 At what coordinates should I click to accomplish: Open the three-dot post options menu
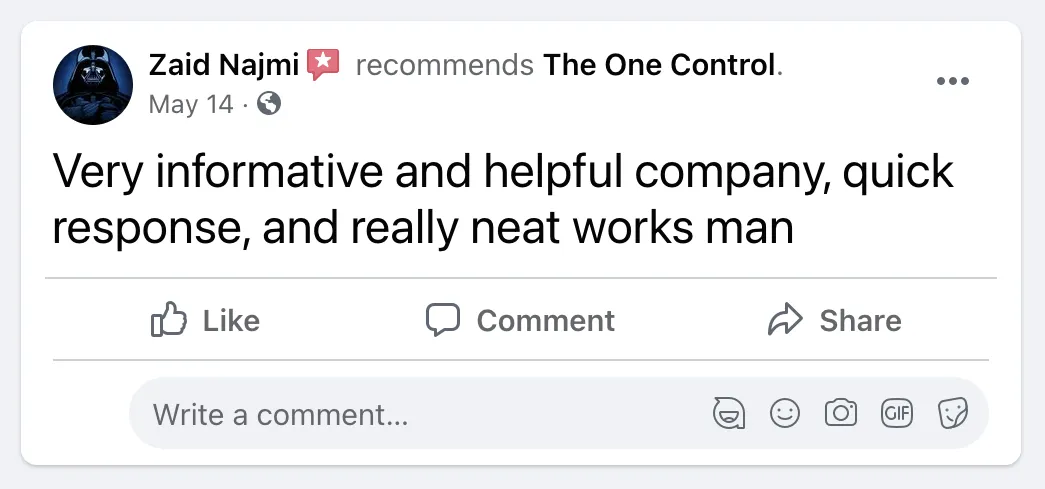point(952,82)
